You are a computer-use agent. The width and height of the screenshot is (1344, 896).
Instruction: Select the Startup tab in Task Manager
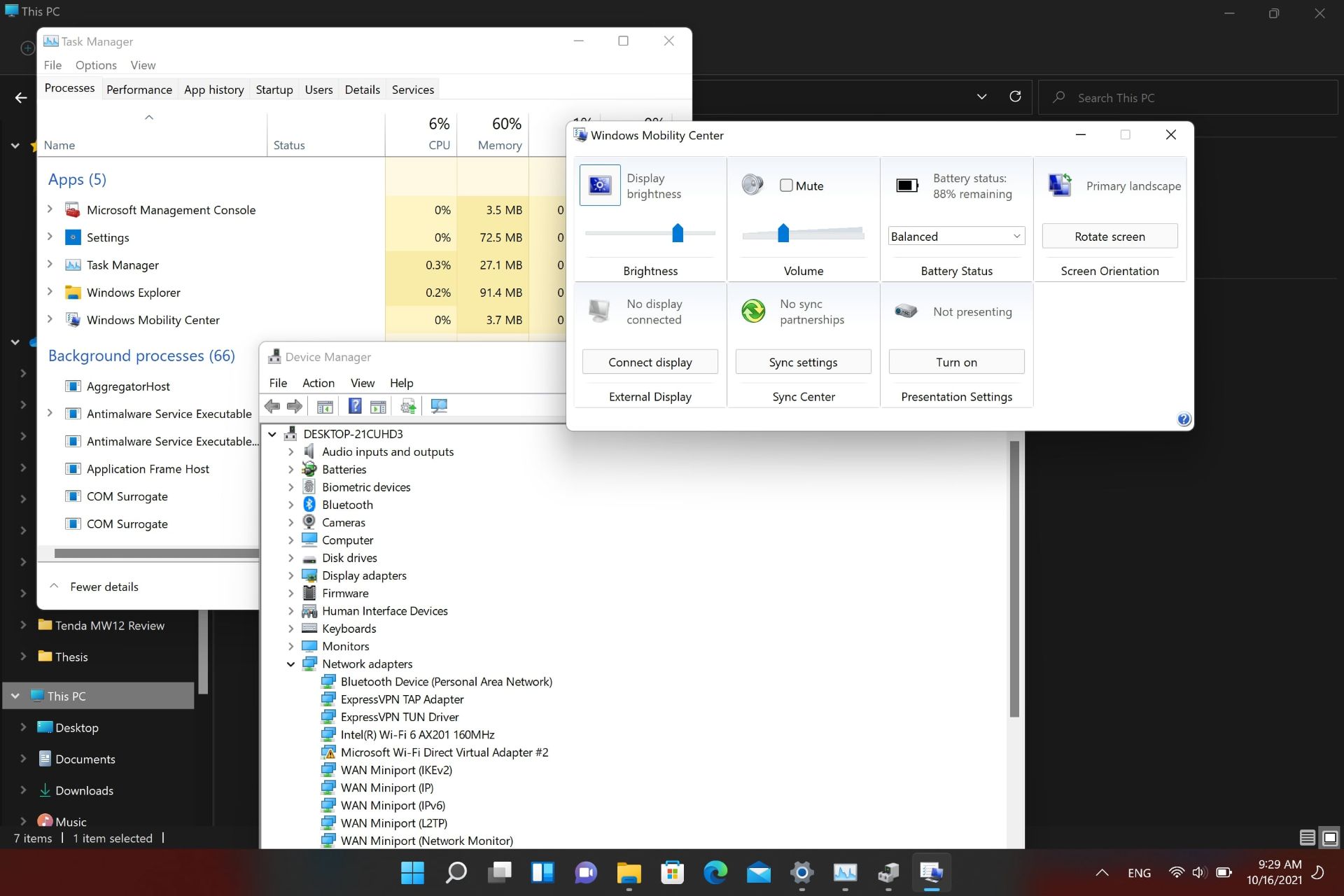click(x=273, y=89)
